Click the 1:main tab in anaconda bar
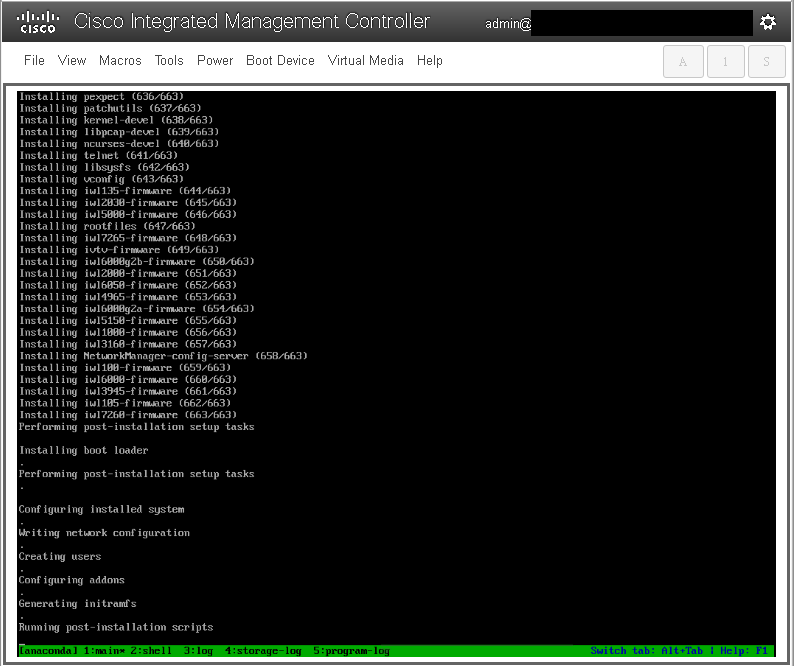 pos(104,651)
